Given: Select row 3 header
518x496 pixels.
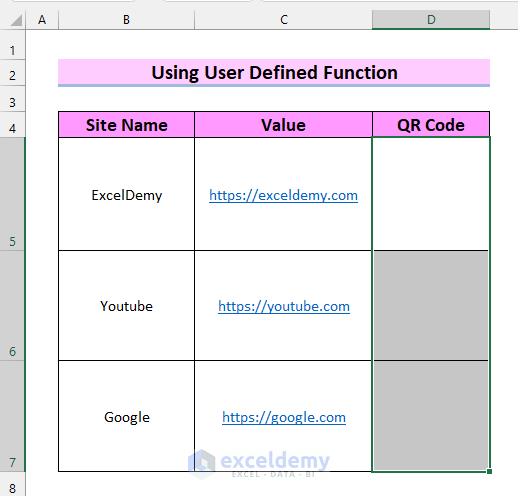Looking at the screenshot, I should (x=12, y=99).
